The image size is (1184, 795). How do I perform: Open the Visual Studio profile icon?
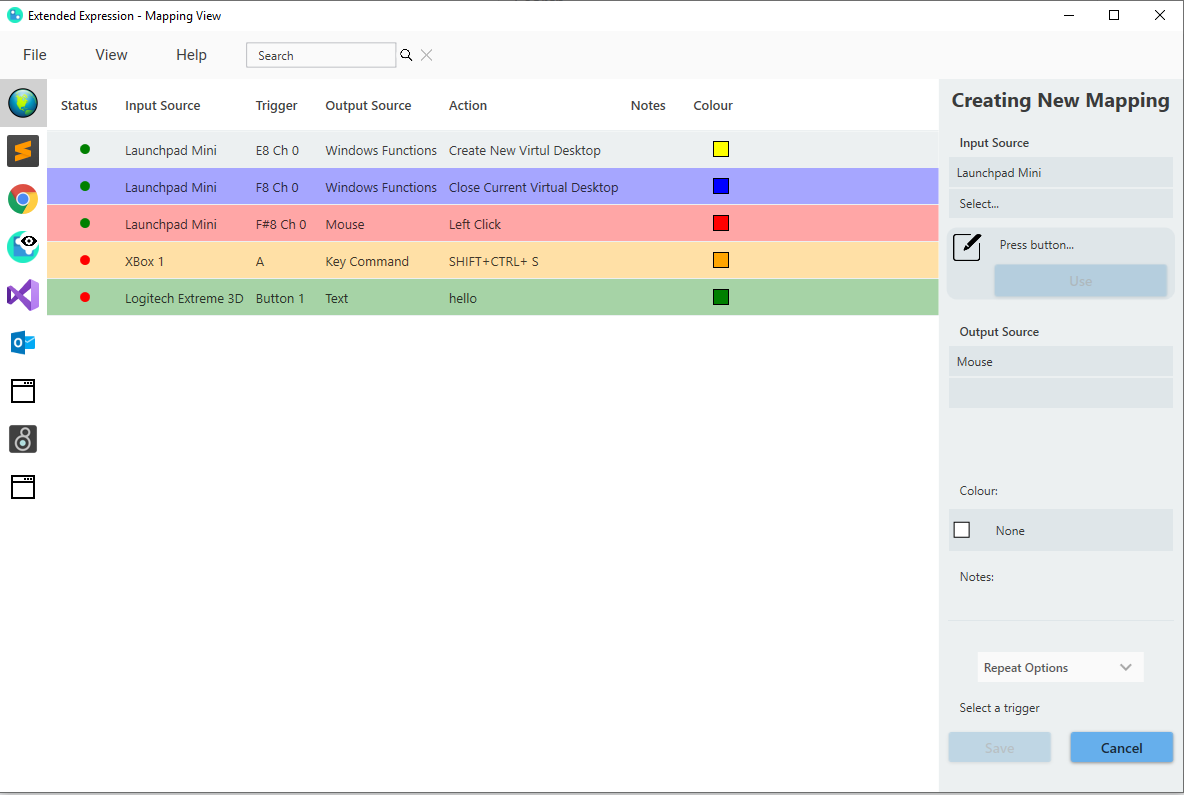point(23,295)
